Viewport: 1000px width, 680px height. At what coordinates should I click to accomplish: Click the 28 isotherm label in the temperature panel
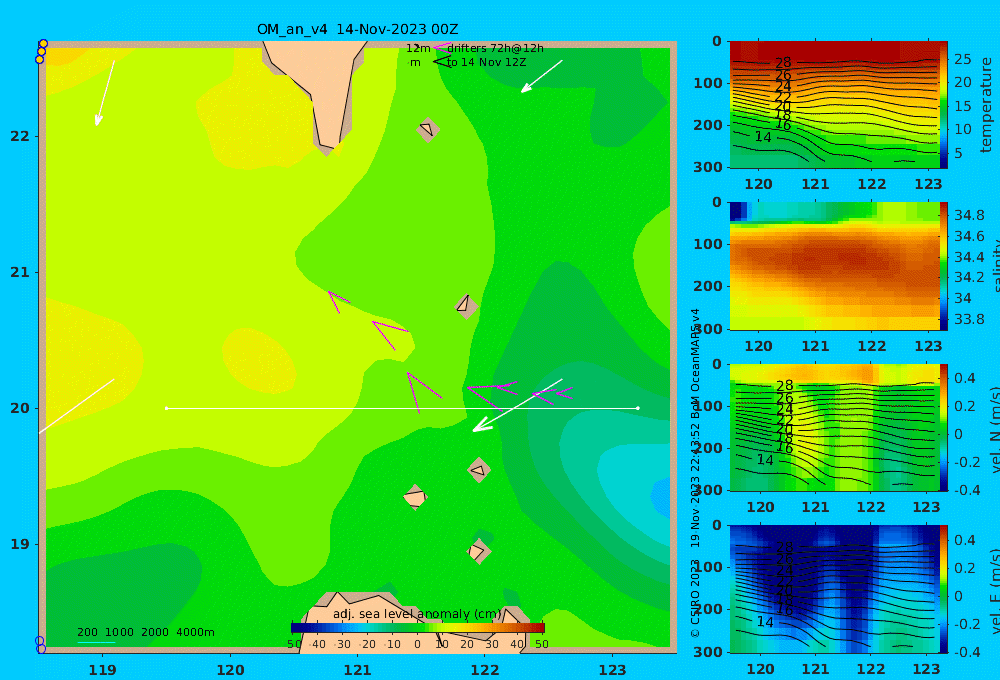(x=783, y=63)
